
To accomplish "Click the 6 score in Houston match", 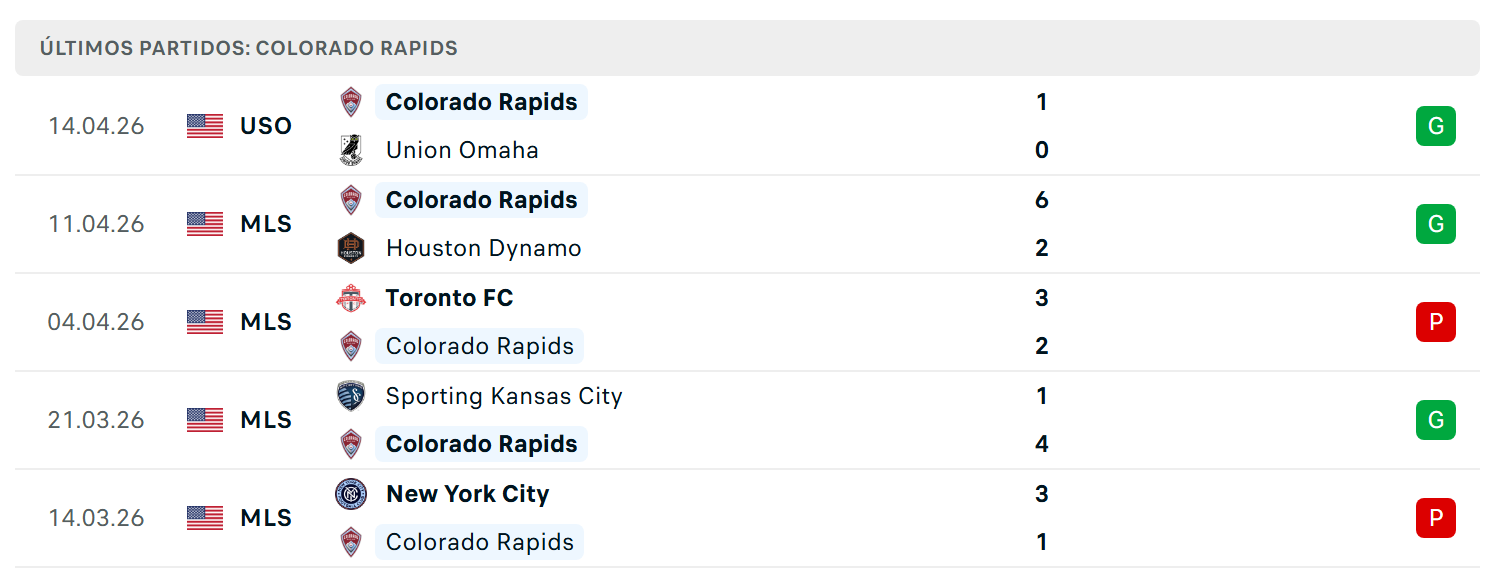I will [1042, 200].
